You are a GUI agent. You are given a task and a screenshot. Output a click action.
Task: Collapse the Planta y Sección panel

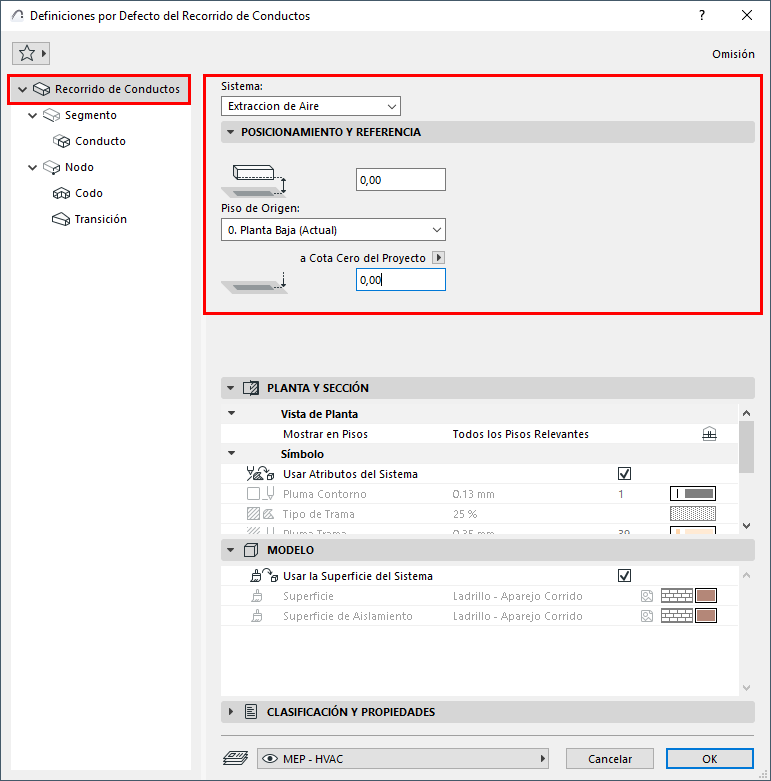point(230,388)
